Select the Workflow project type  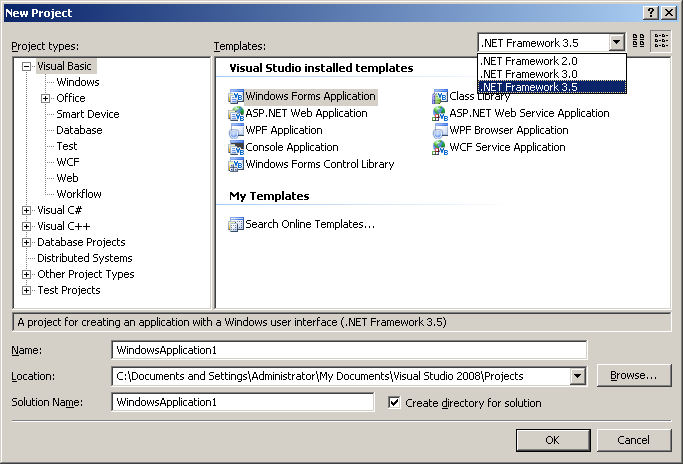click(x=79, y=194)
